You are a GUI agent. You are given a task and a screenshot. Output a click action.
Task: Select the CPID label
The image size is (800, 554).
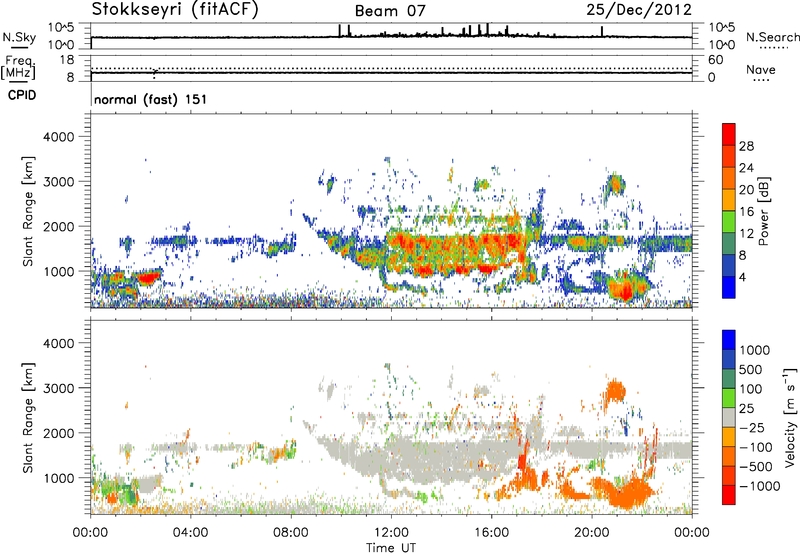coord(22,95)
